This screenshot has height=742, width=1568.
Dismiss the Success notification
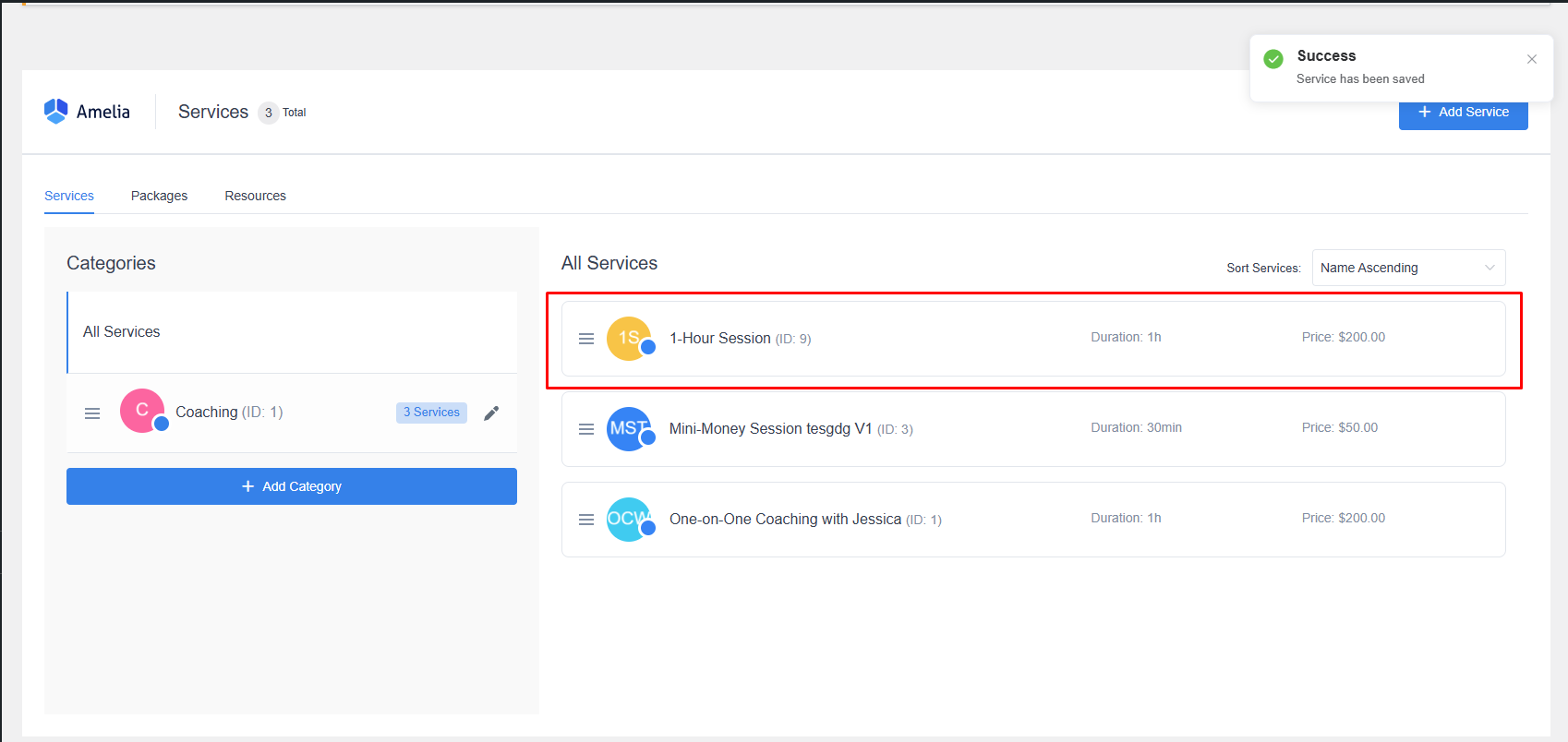tap(1532, 59)
